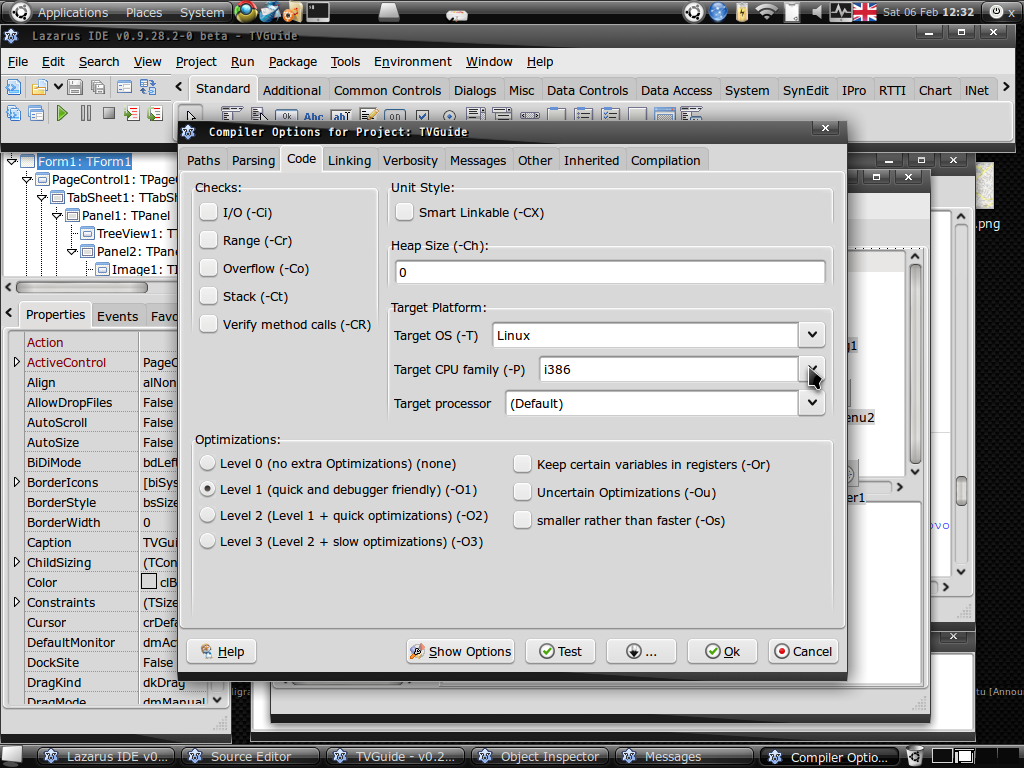Click the Show Options button
The width and height of the screenshot is (1024, 768).
pos(460,651)
